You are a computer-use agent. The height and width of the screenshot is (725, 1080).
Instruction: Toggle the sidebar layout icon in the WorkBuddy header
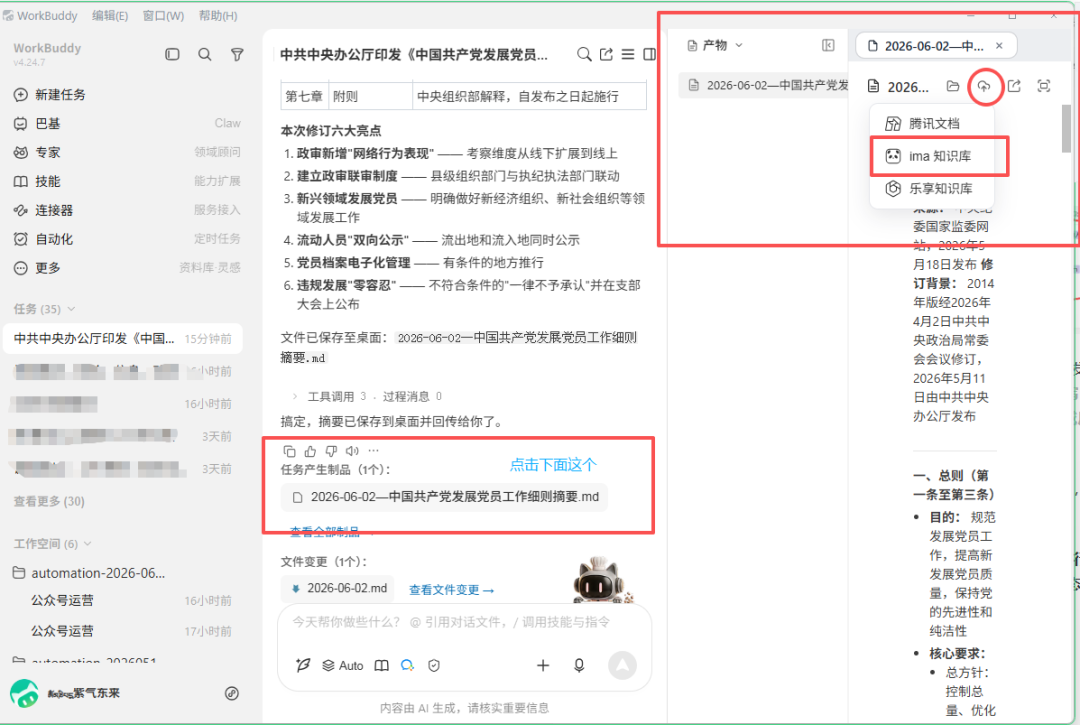click(x=172, y=54)
